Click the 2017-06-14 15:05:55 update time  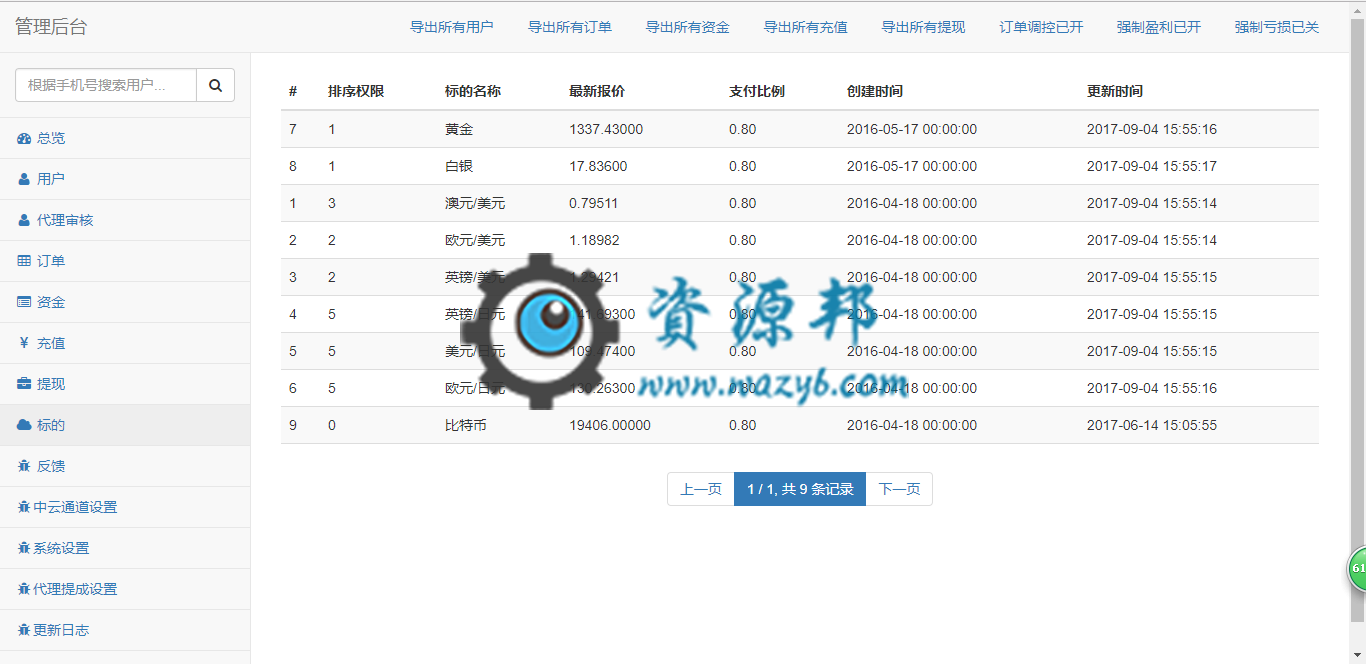(1152, 425)
